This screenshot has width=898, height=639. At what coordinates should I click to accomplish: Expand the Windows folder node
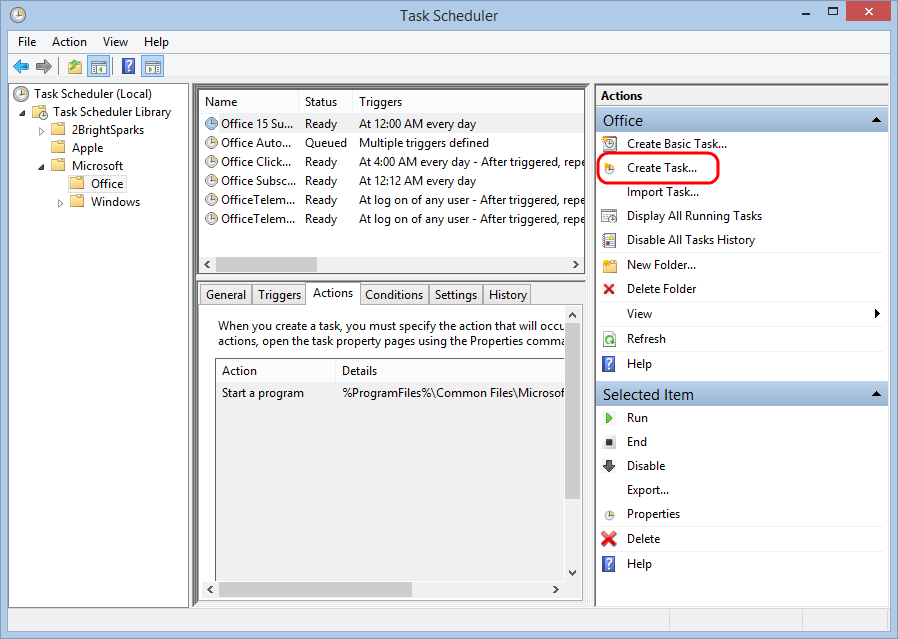click(x=61, y=203)
